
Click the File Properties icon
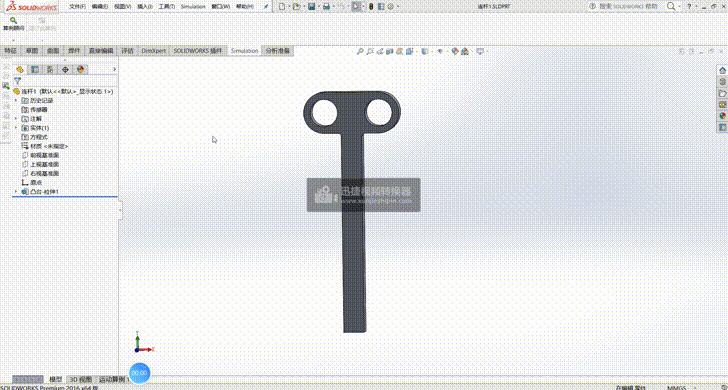coord(381,7)
